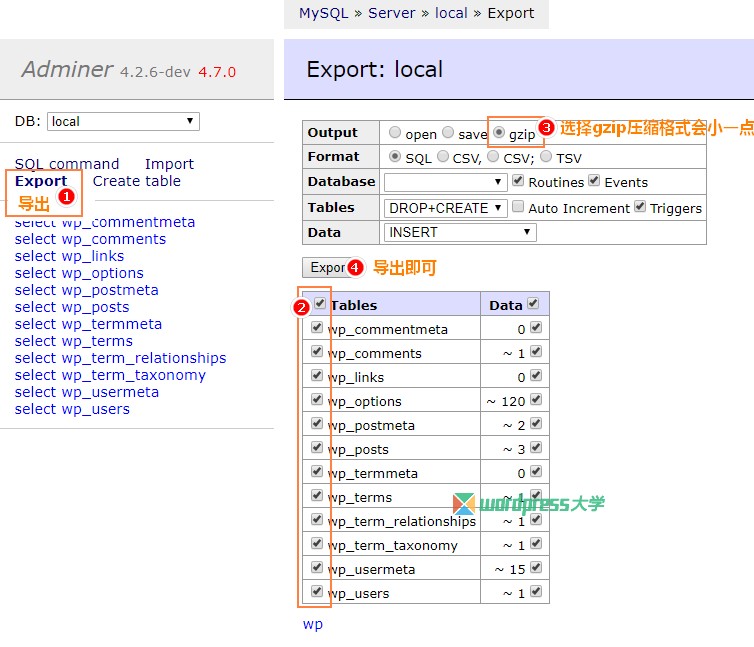Select 'CSV;' format radio button

[x=493, y=156]
